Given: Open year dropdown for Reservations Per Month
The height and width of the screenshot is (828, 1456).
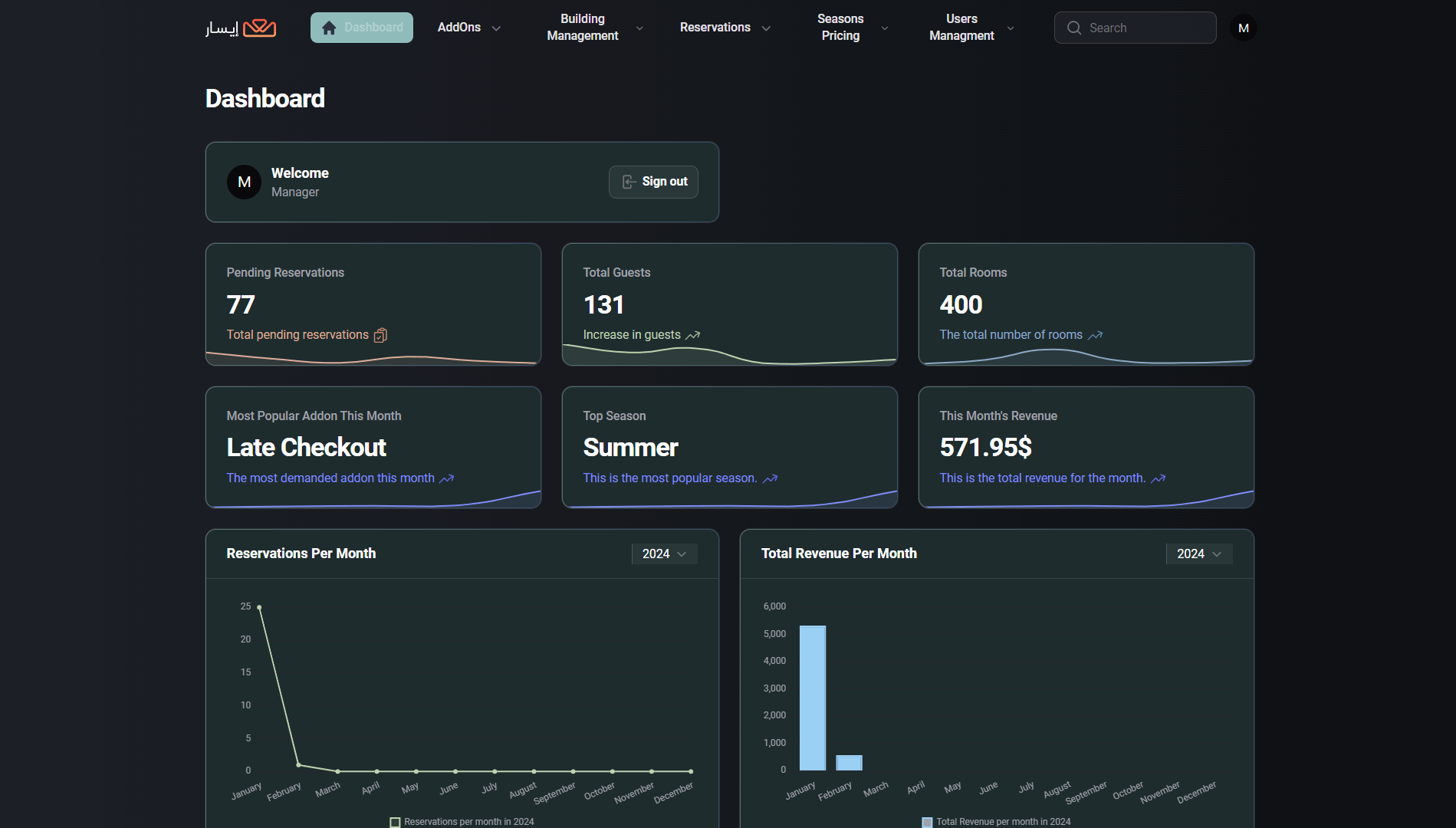Looking at the screenshot, I should click(664, 554).
